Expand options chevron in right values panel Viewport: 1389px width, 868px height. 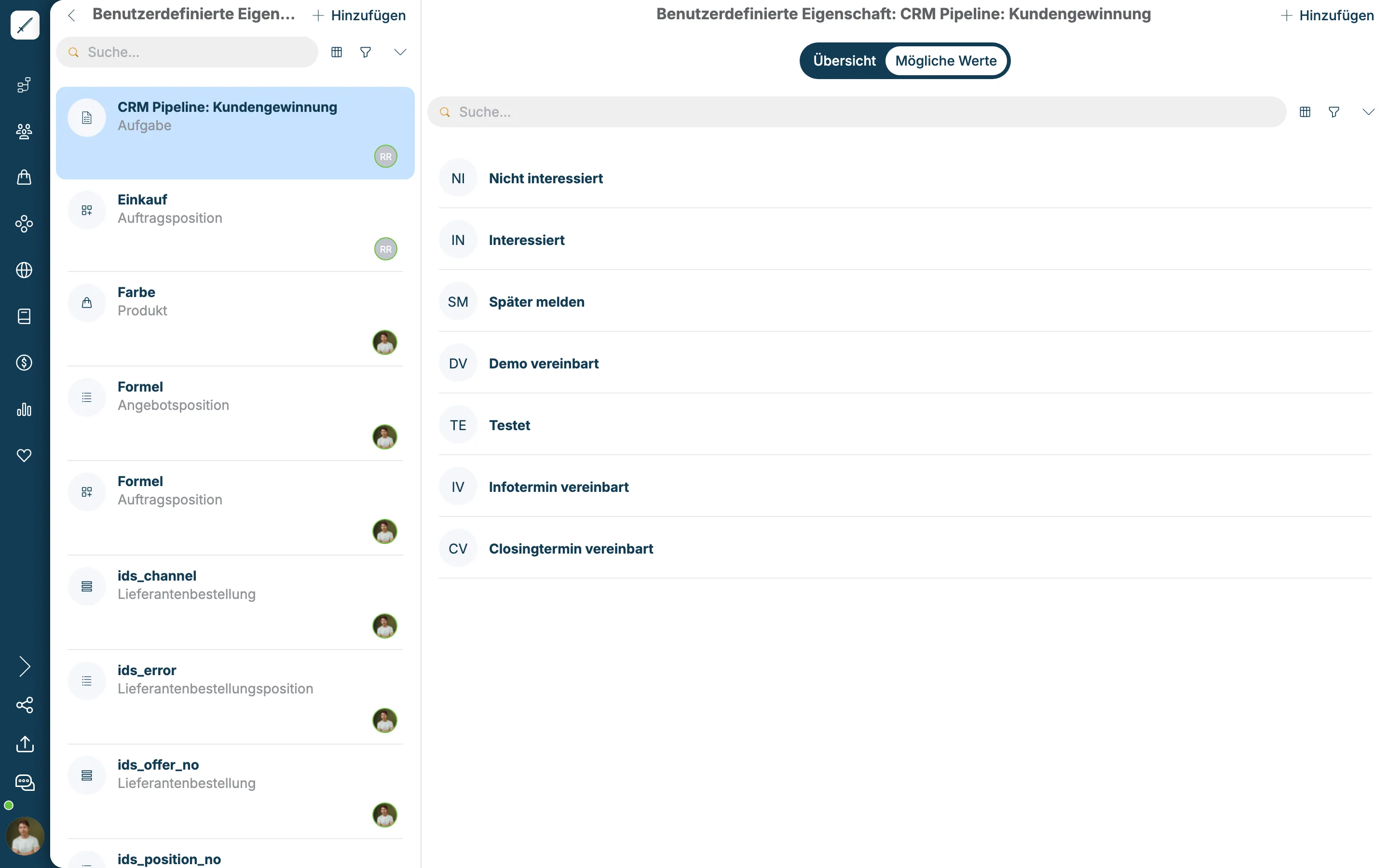pyautogui.click(x=1368, y=112)
